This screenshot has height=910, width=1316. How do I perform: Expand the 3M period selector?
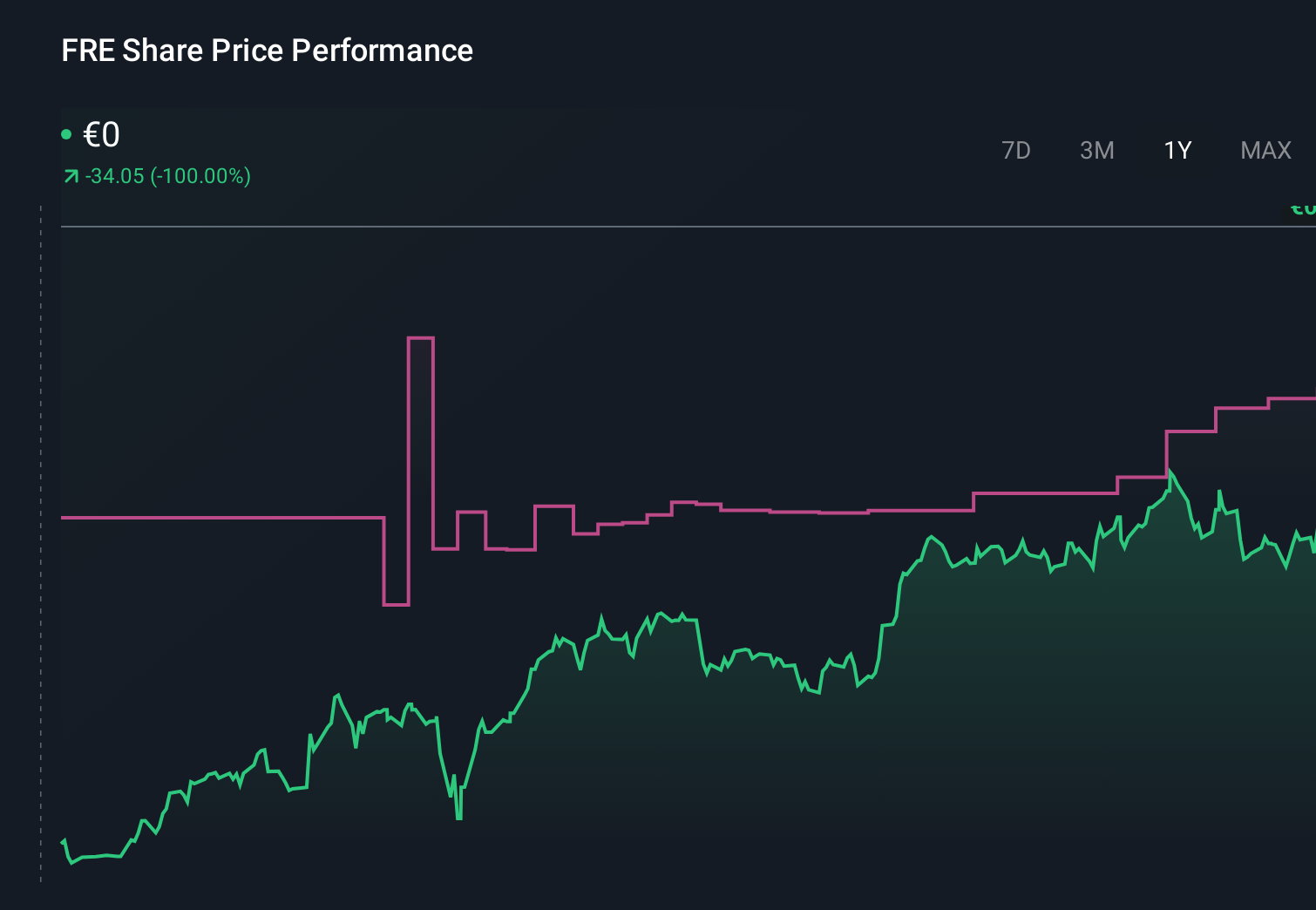(x=1097, y=150)
